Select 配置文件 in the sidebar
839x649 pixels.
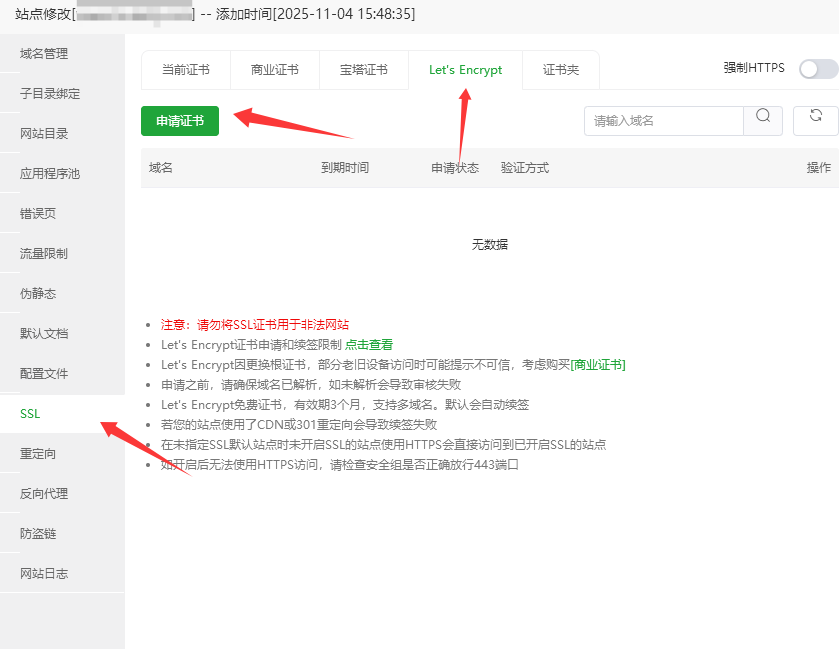coord(44,373)
